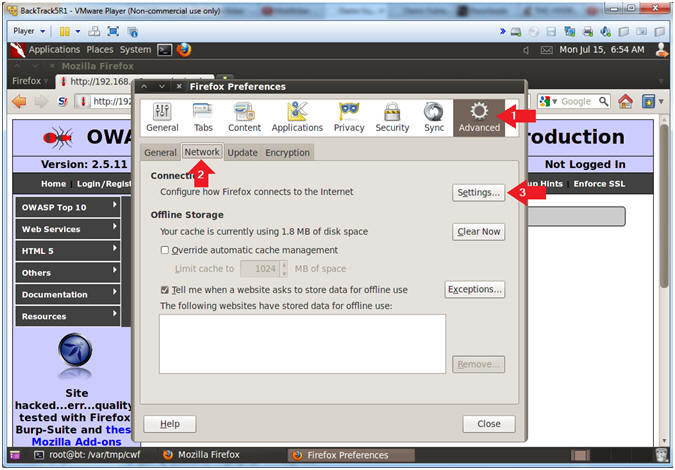Click the Mozilla Add-ons link
Viewport: 675px width, 470px height.
[77, 442]
